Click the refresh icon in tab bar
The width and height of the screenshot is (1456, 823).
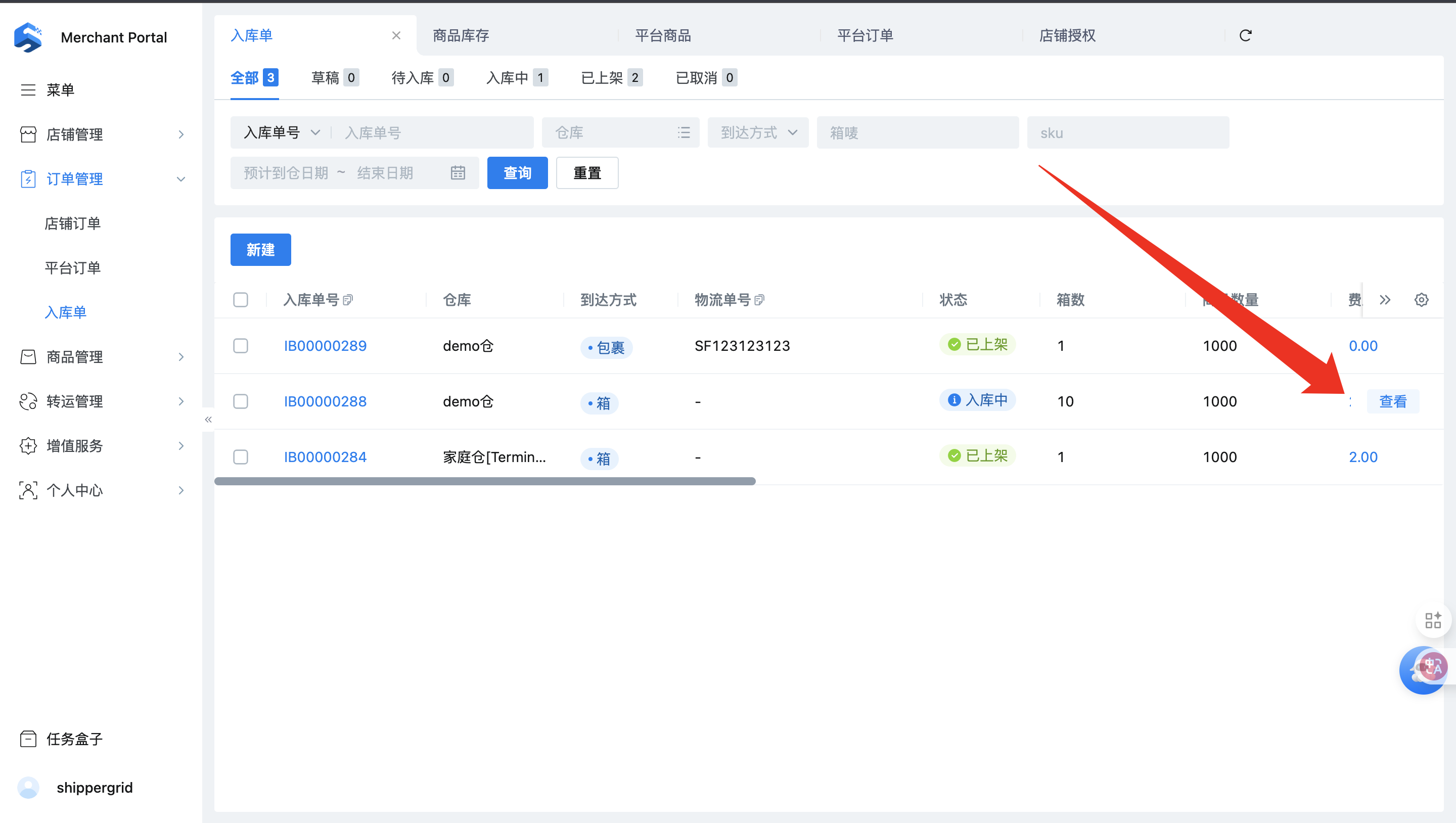click(x=1245, y=35)
